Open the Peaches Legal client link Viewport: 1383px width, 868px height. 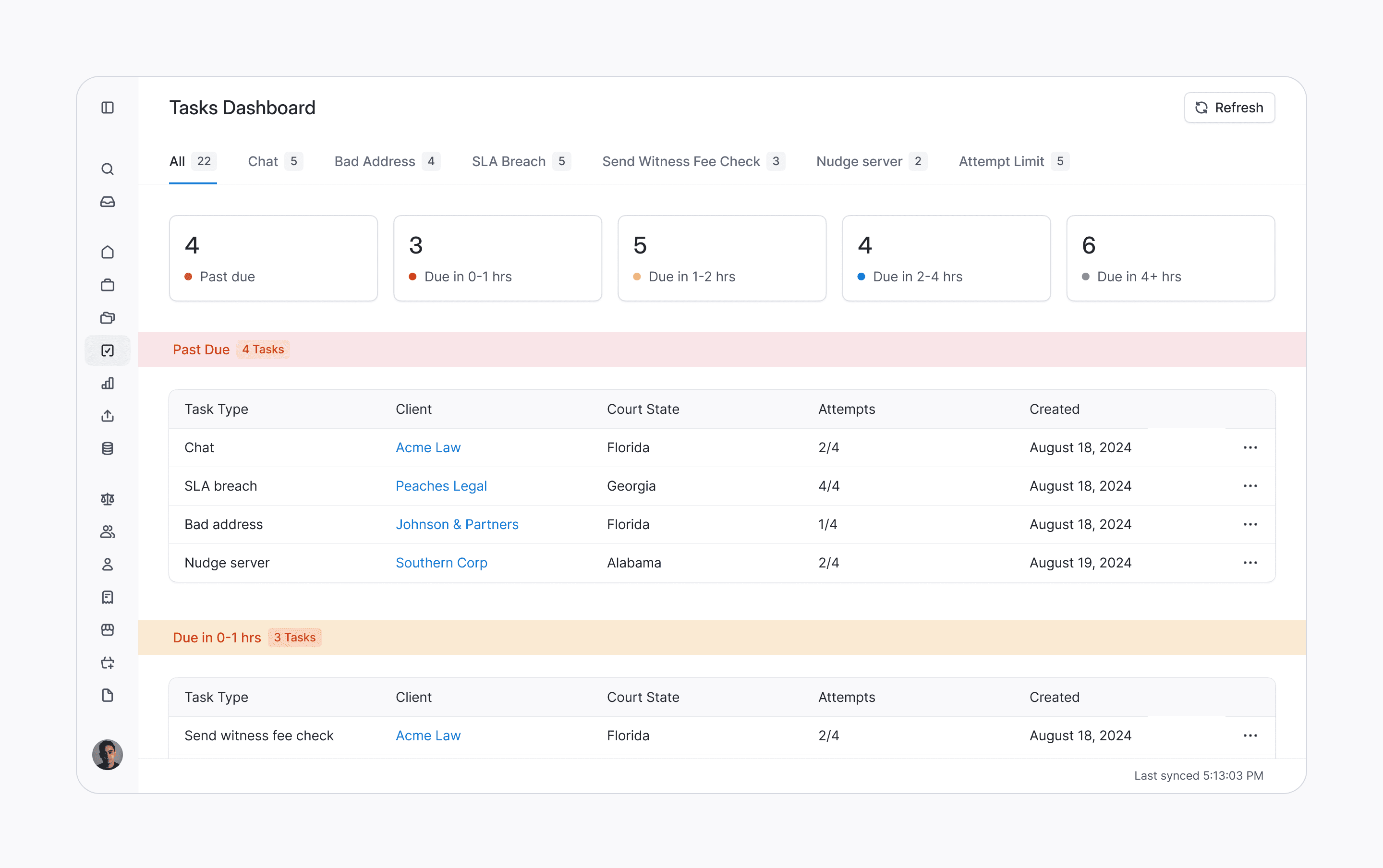coord(441,486)
